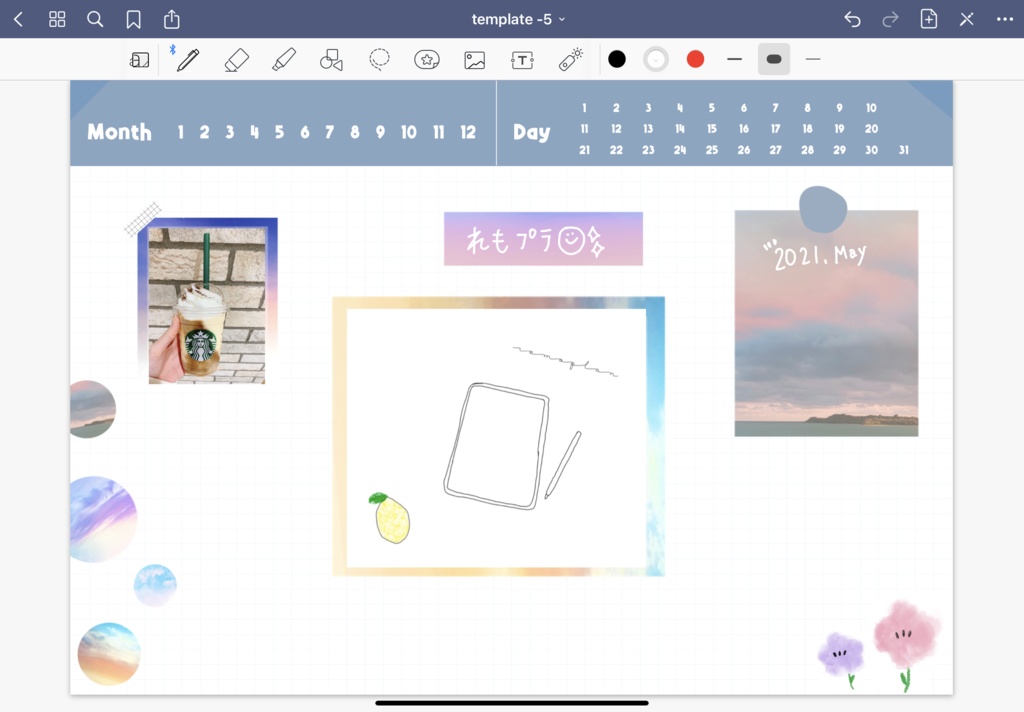
Task: Select the Image insert tool
Action: (x=474, y=60)
